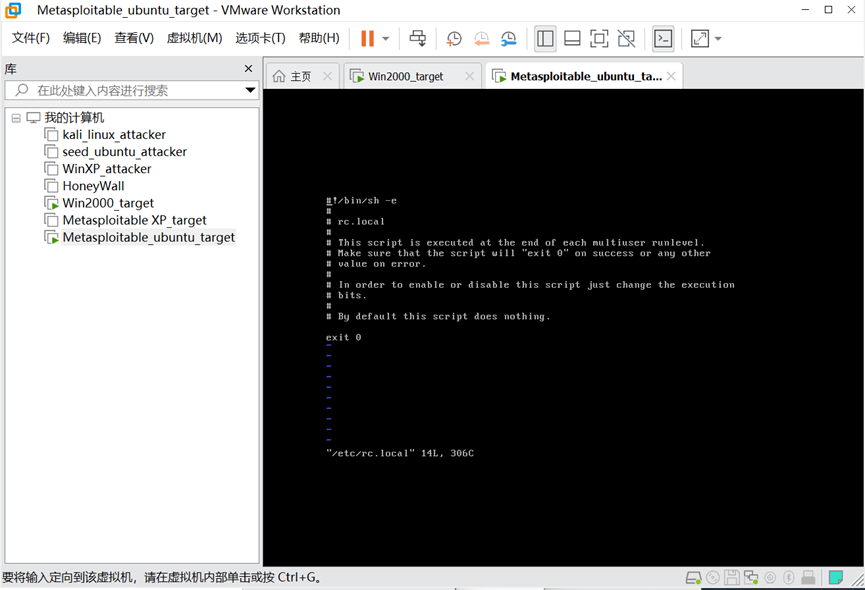Click the home icon on the 主页 tab

[279, 76]
